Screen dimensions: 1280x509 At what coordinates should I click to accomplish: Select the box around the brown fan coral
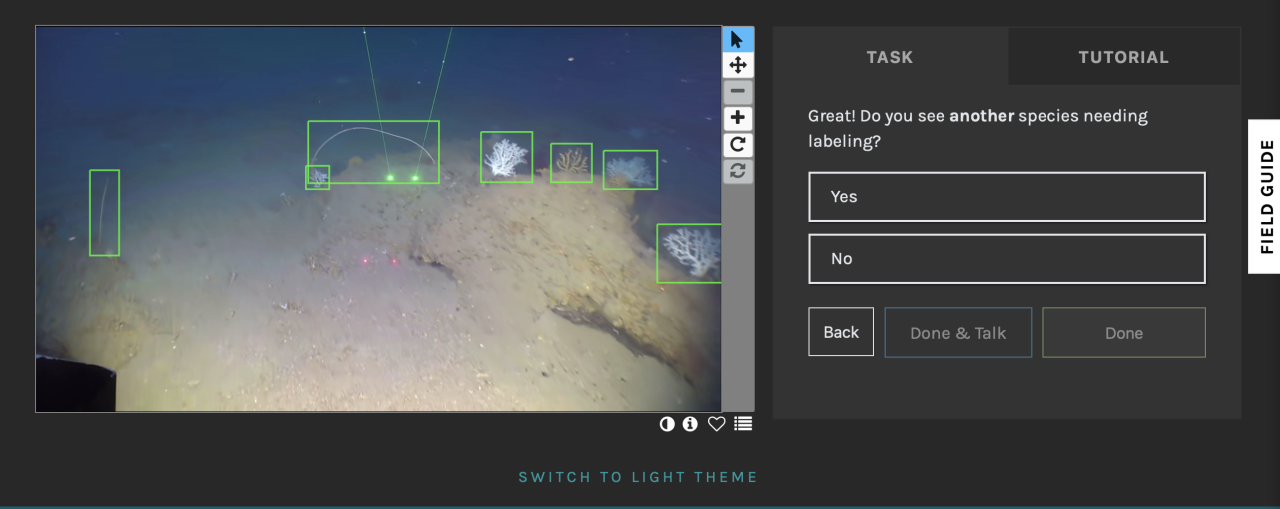(571, 163)
